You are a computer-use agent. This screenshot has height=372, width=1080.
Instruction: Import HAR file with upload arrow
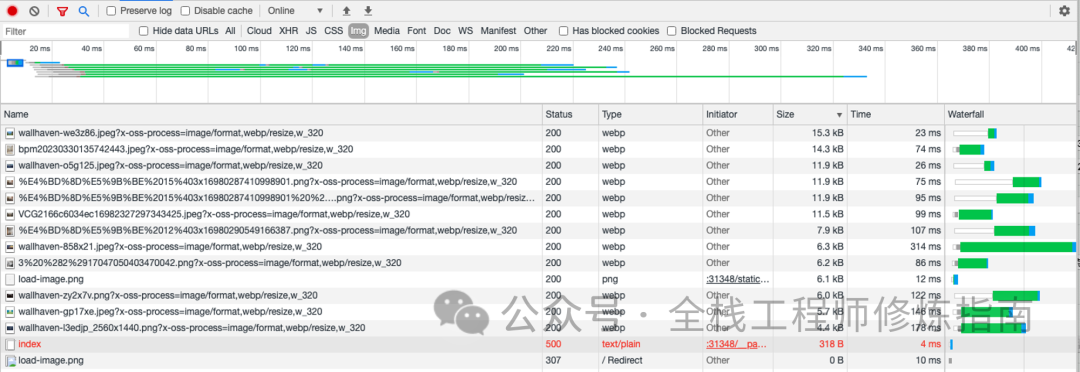pos(346,11)
